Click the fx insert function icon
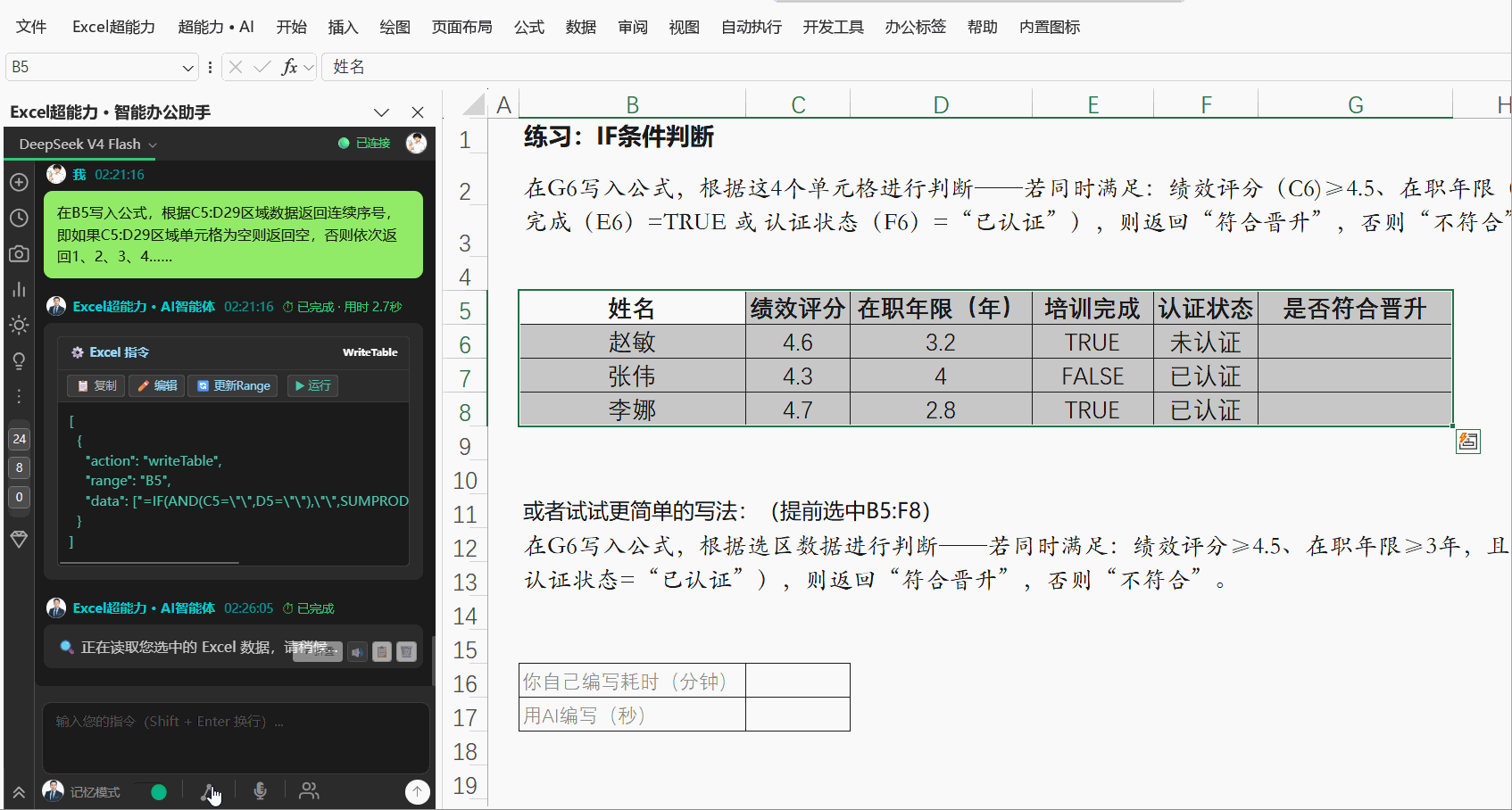 click(x=288, y=67)
